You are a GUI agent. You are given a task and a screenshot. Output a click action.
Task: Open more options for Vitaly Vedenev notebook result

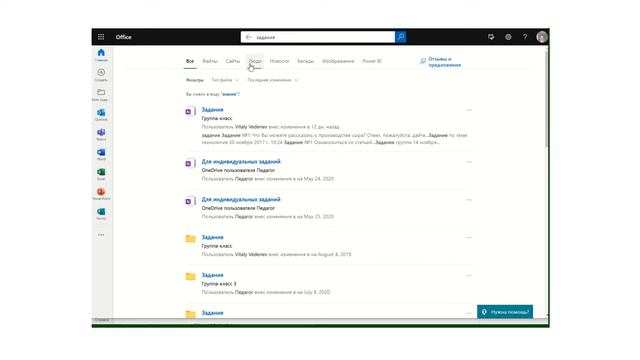469,110
